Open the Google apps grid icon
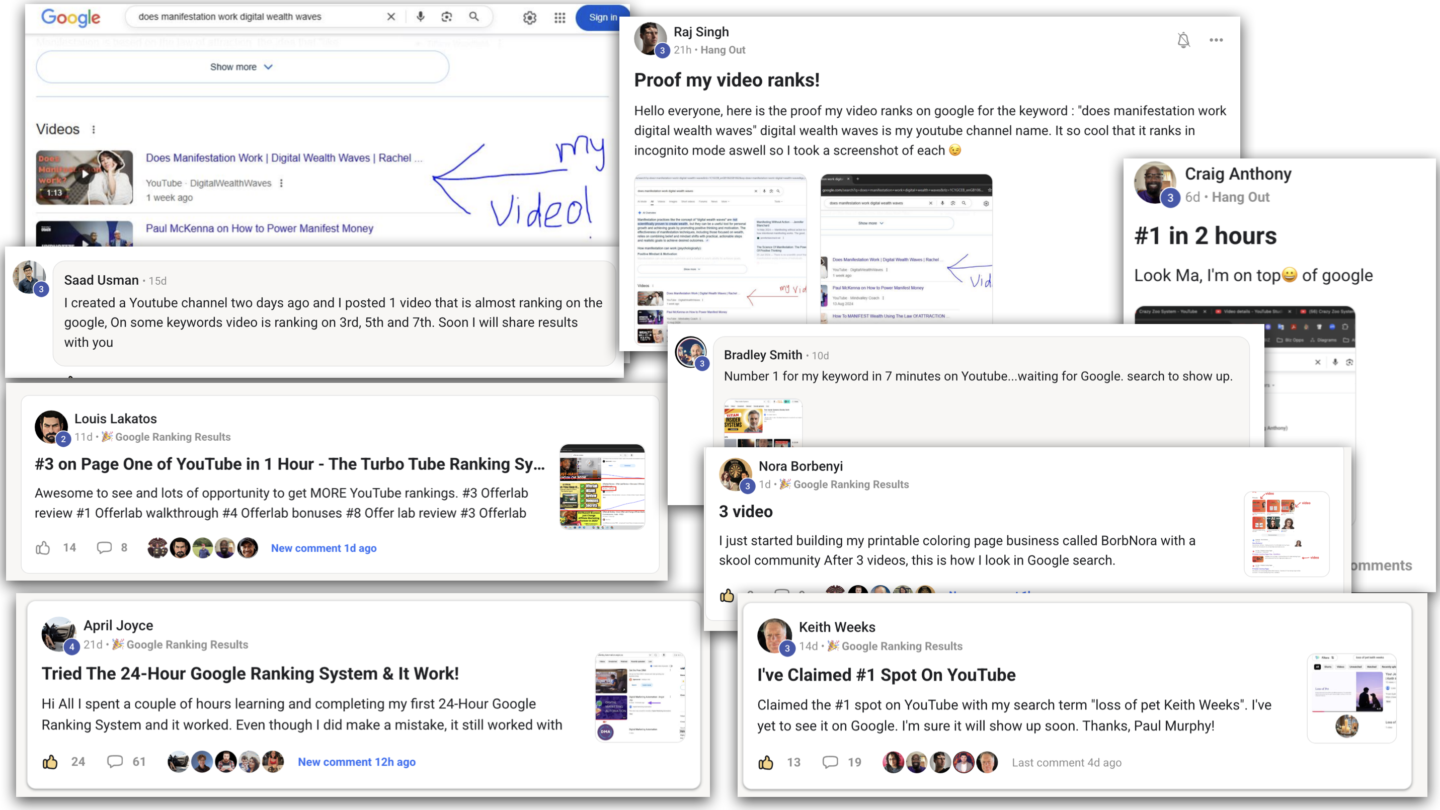Image resolution: width=1440 pixels, height=810 pixels. [x=559, y=18]
